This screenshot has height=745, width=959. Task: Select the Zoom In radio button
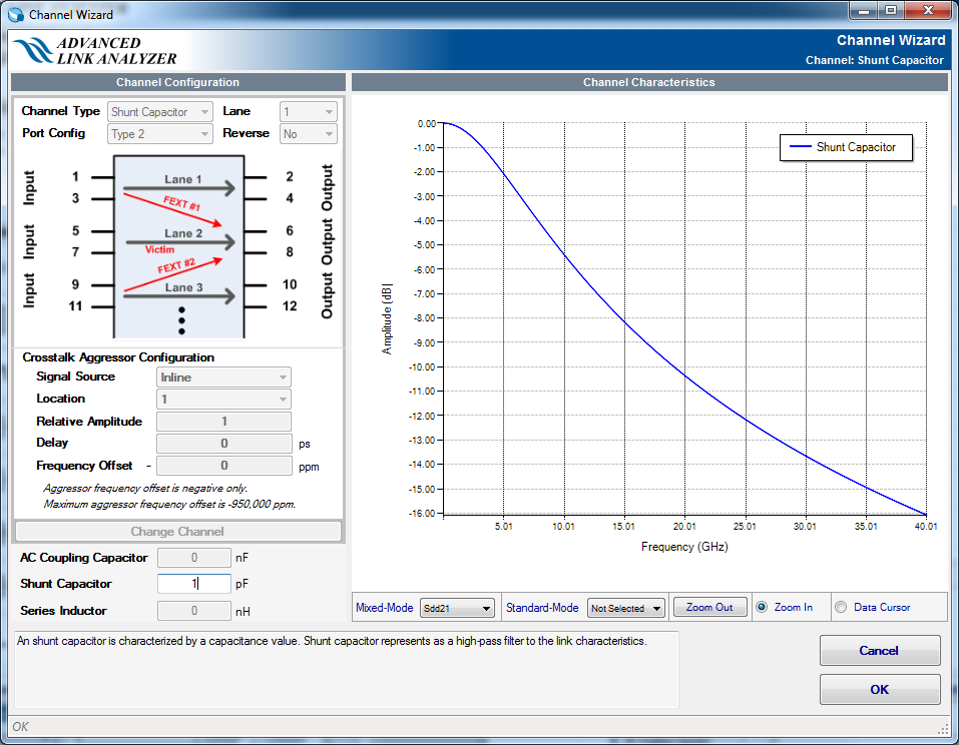(763, 607)
